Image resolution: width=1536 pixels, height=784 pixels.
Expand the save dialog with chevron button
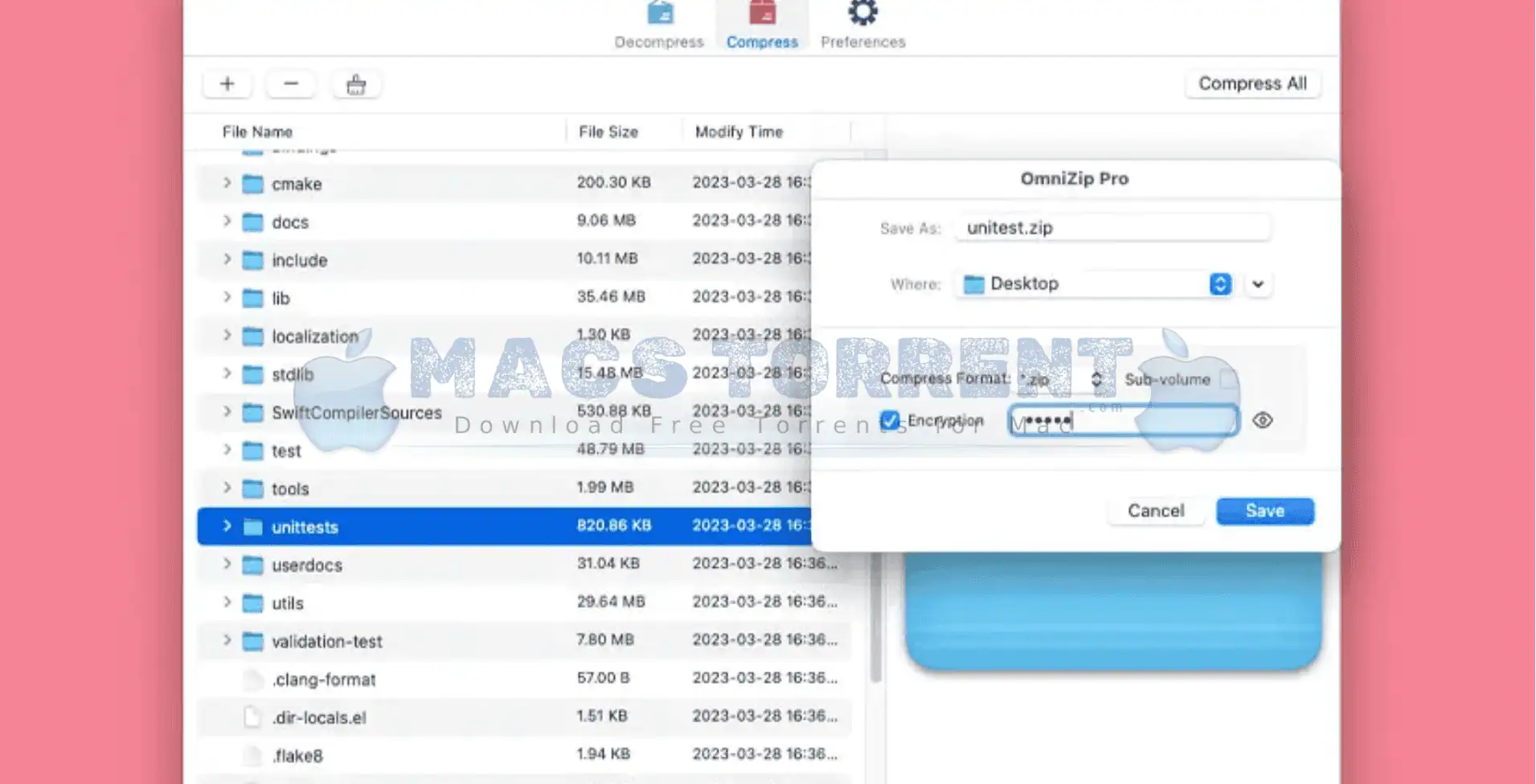click(1258, 284)
